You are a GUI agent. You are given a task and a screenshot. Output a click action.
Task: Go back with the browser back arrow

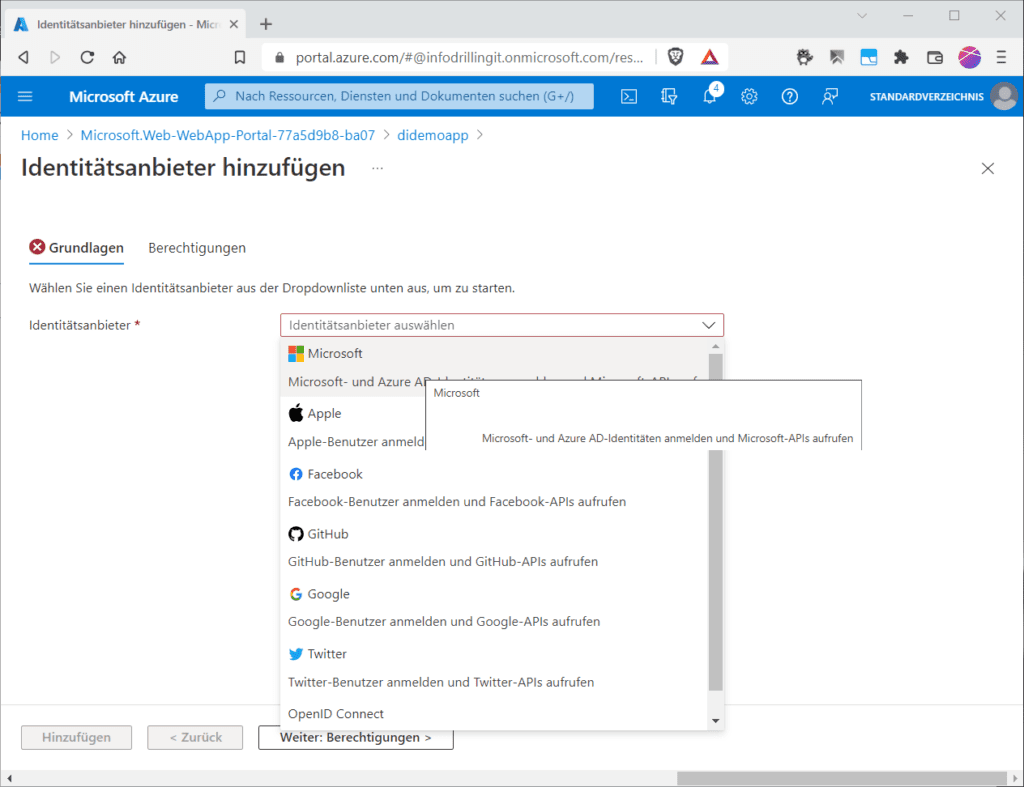click(x=24, y=57)
